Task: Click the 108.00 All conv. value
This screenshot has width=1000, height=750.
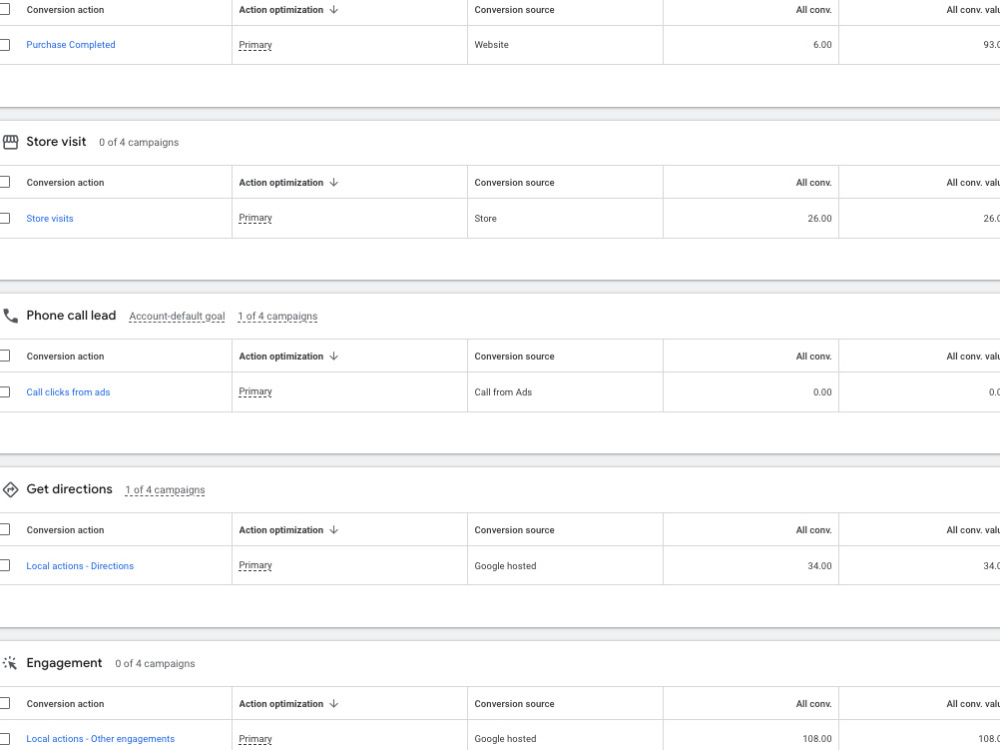Action: point(817,739)
